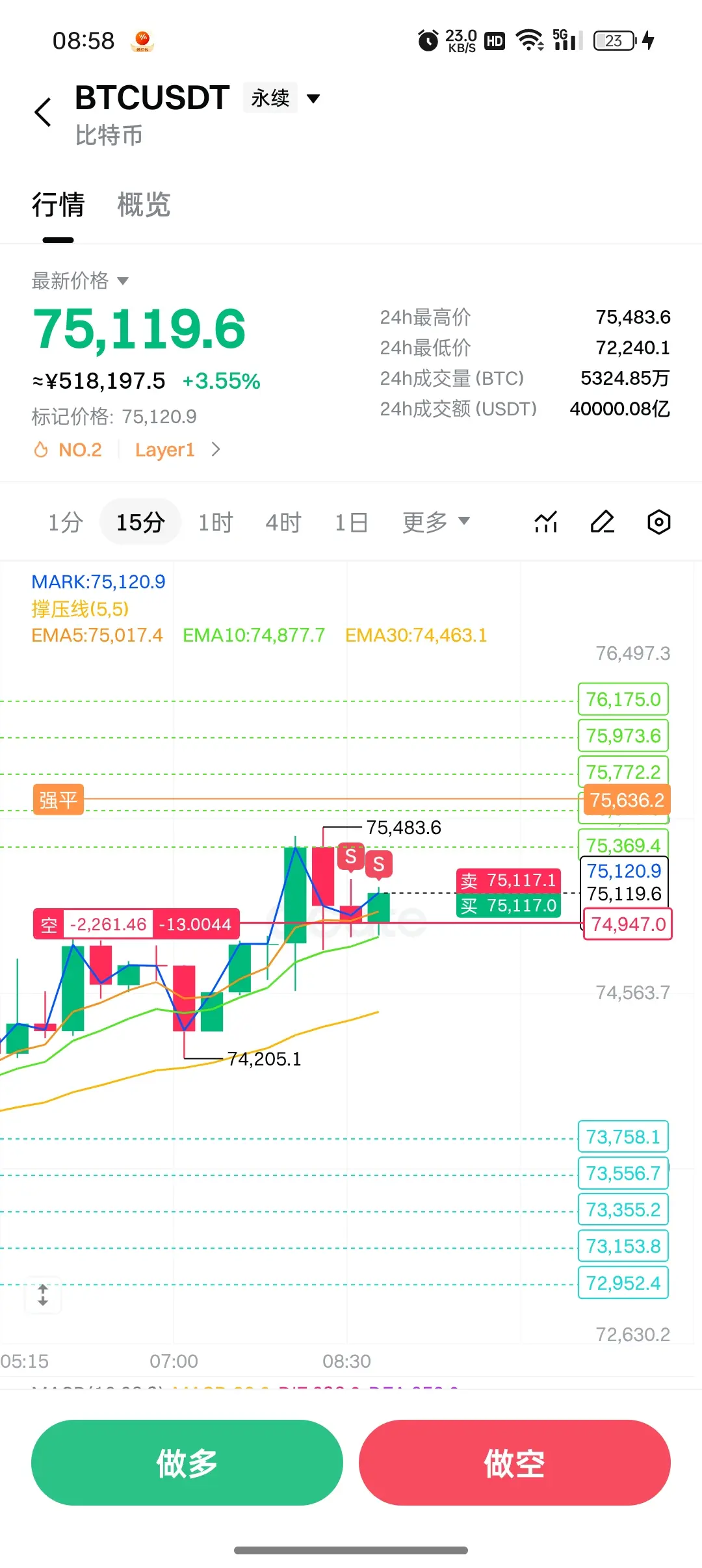Tap the Wi-Fi status icon
702x1568 pixels.
(x=530, y=40)
